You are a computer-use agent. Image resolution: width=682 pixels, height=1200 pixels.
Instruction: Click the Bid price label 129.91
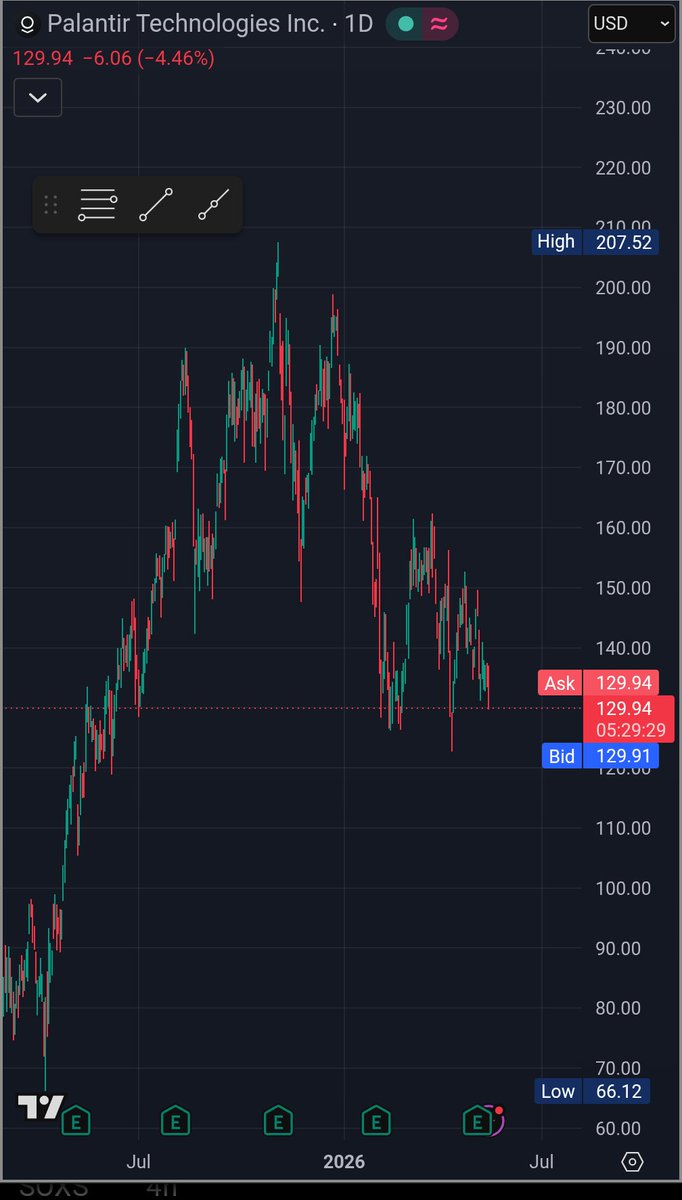click(600, 756)
